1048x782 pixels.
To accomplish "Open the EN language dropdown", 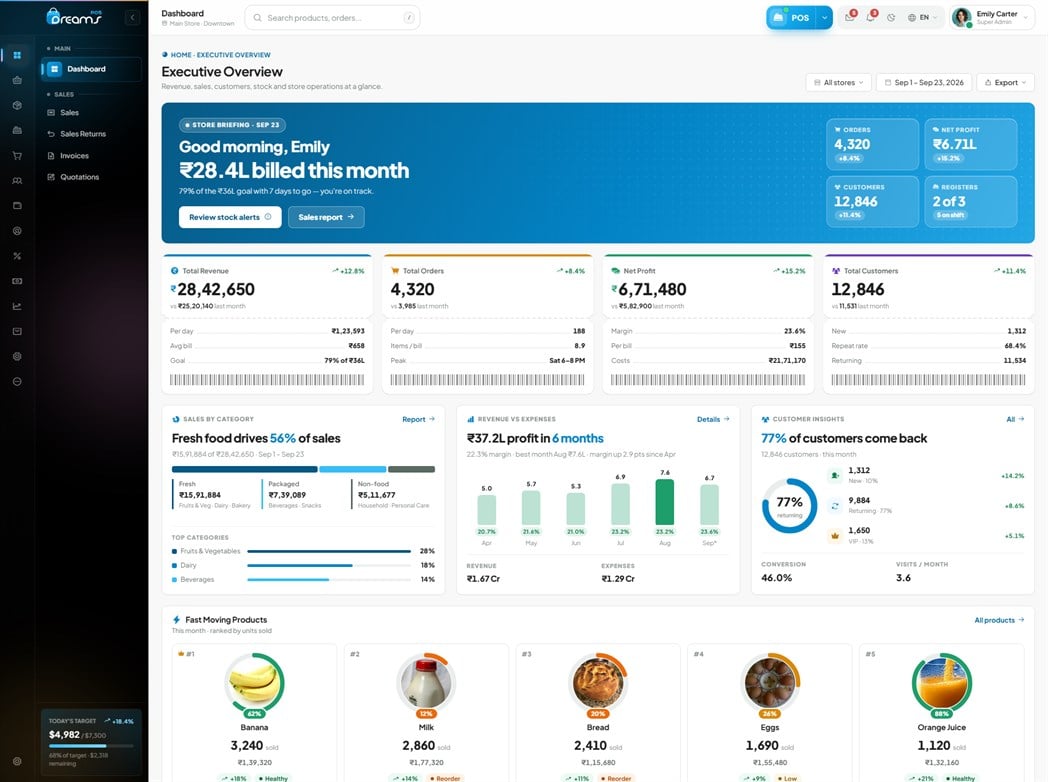I will 922,17.
